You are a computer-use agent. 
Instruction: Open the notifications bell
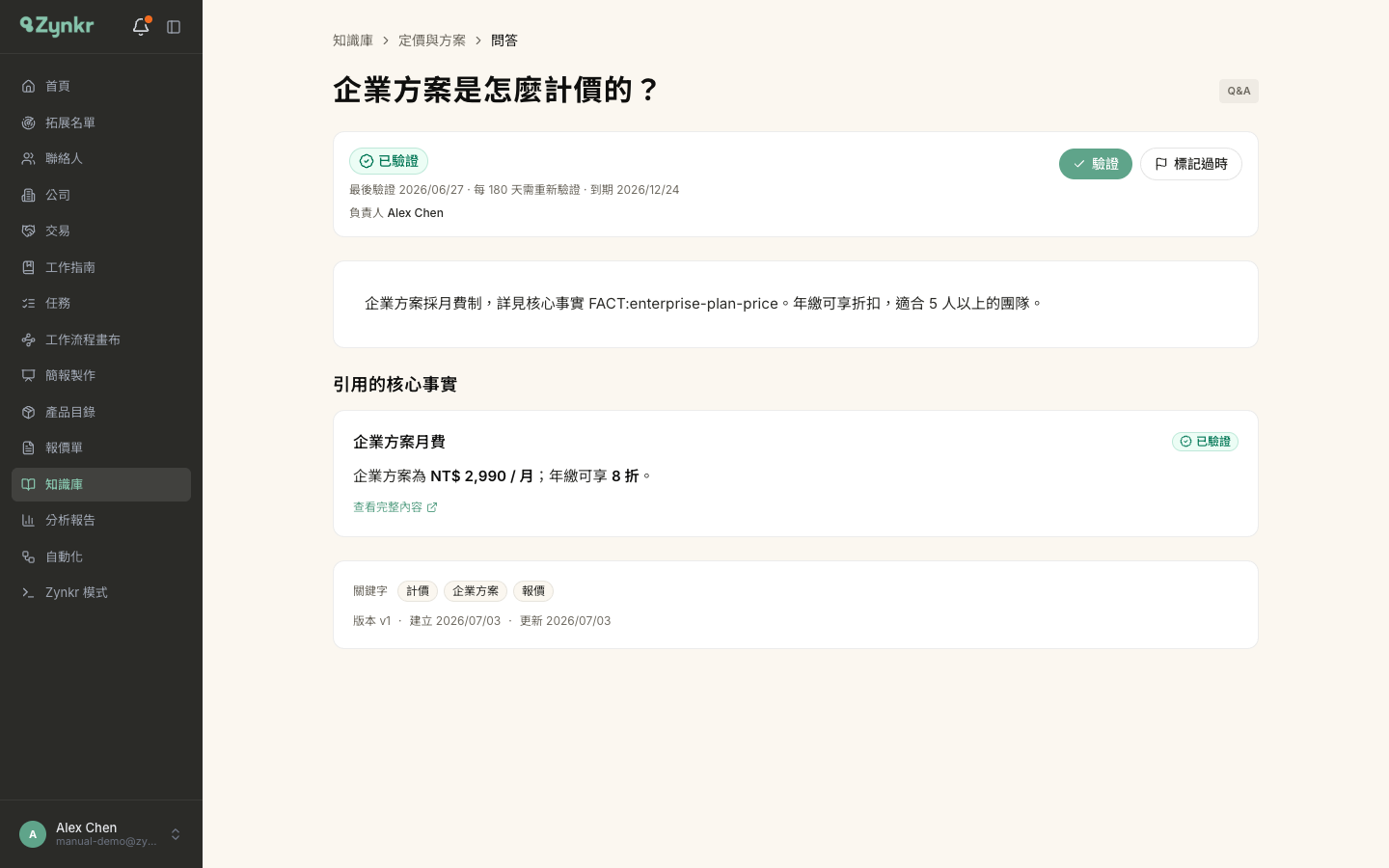click(141, 27)
